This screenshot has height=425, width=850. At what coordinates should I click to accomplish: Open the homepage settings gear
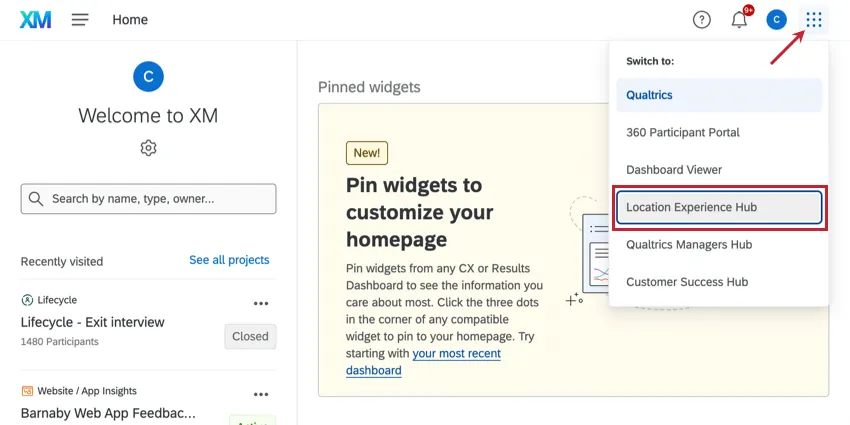coord(148,148)
